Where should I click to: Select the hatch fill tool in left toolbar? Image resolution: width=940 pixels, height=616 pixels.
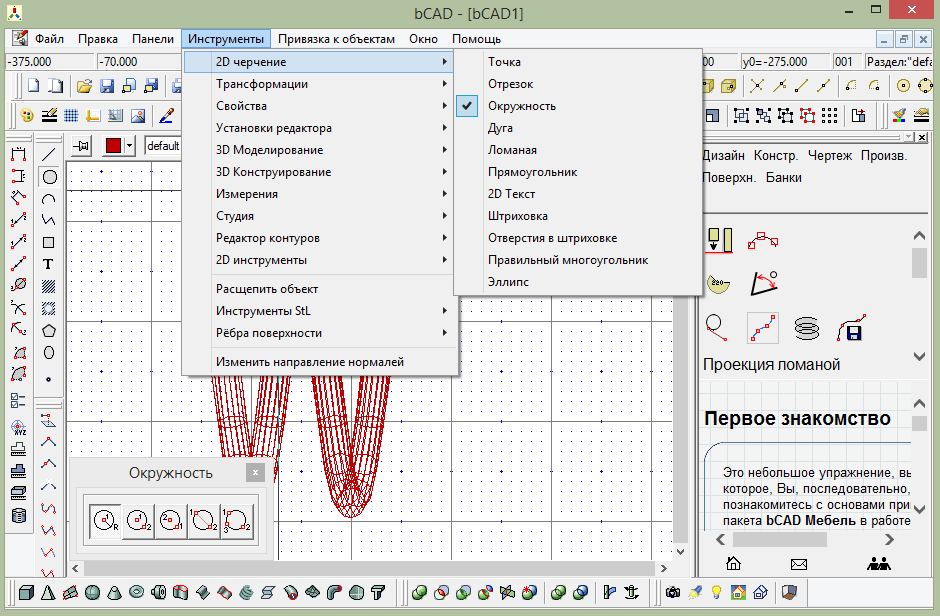click(49, 286)
